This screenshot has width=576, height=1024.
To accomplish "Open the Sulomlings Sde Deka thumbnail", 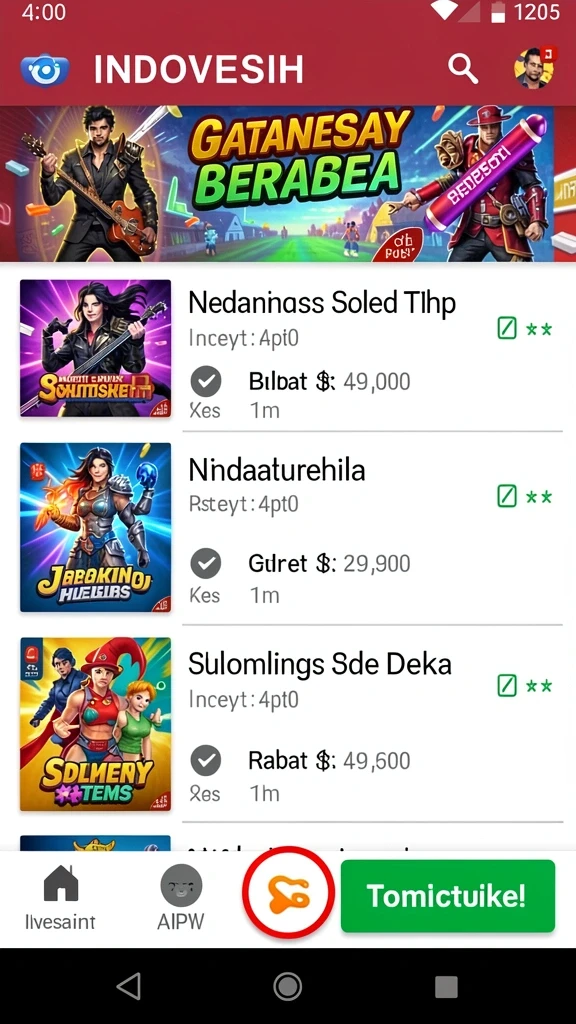I will coord(95,724).
